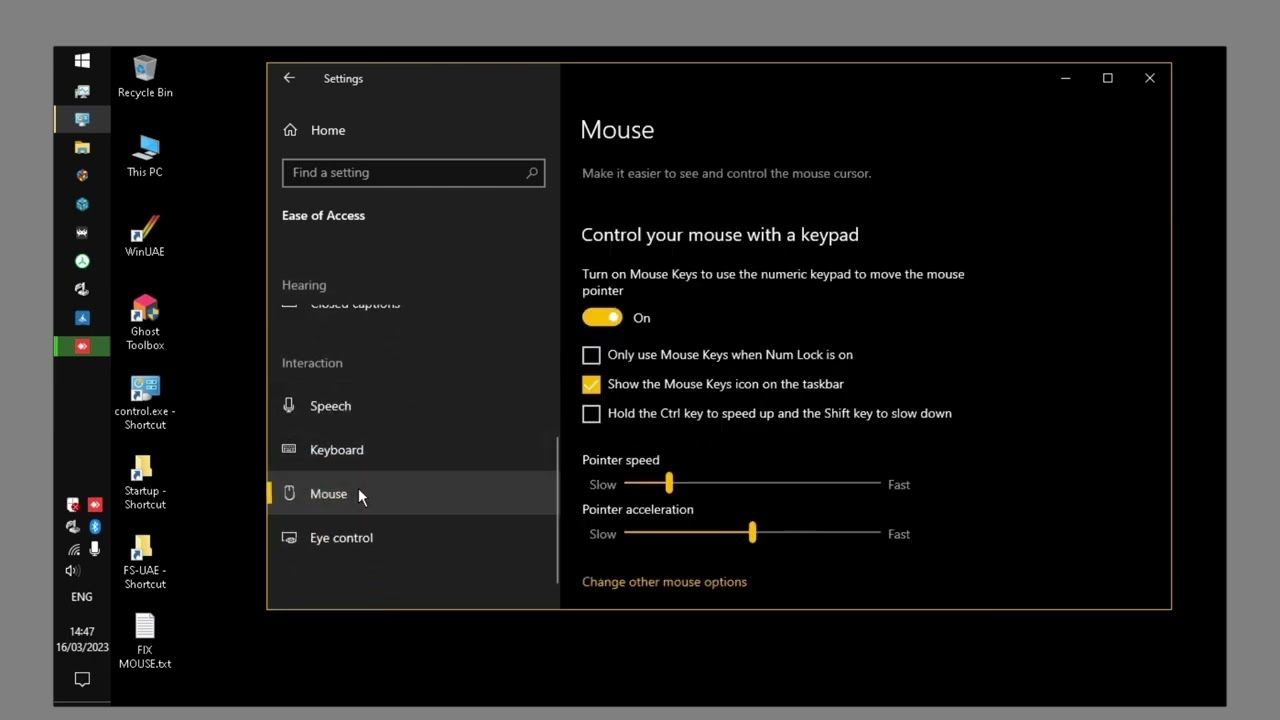The width and height of the screenshot is (1280, 720).
Task: Click the active Settings taskbar icon
Action: pos(82,119)
